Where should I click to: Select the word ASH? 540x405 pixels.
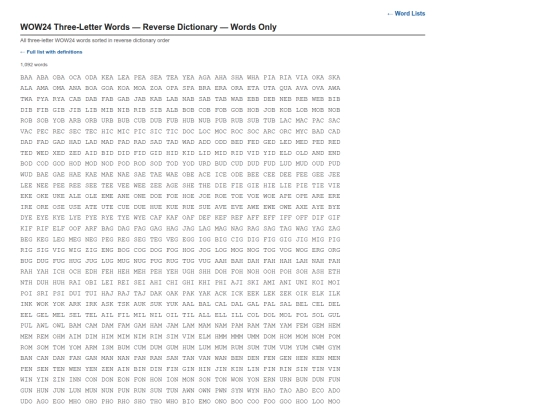318,272
